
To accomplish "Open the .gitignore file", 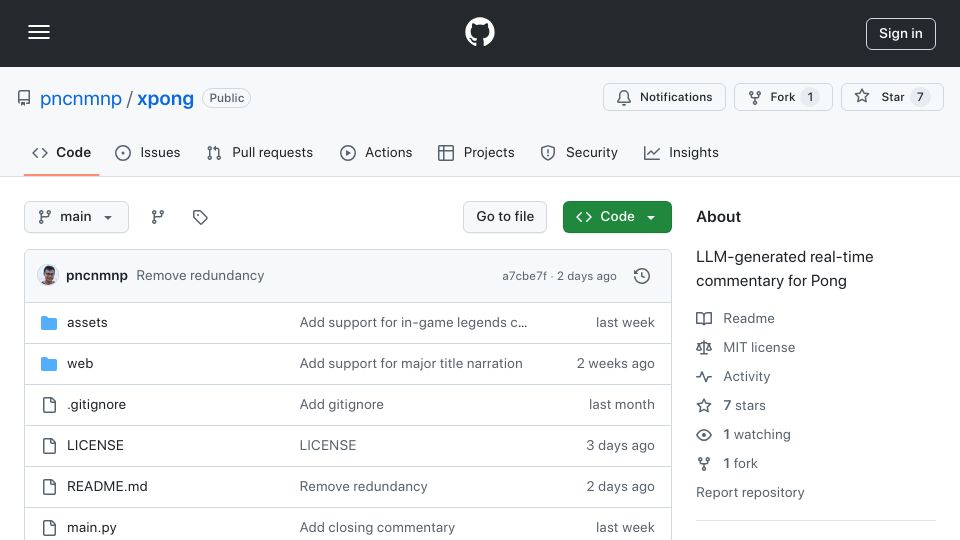I will pyautogui.click(x=96, y=405).
